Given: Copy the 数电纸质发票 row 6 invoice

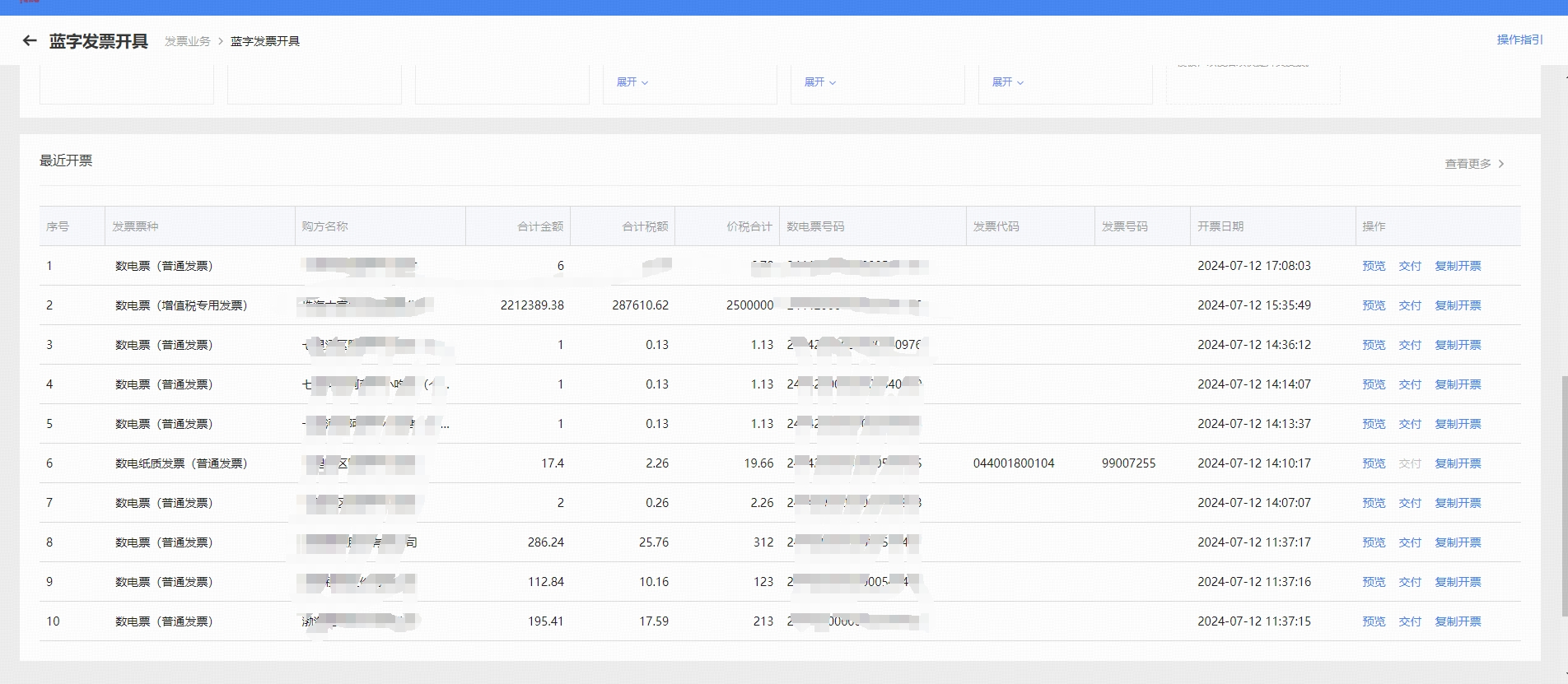Looking at the screenshot, I should tap(1458, 463).
